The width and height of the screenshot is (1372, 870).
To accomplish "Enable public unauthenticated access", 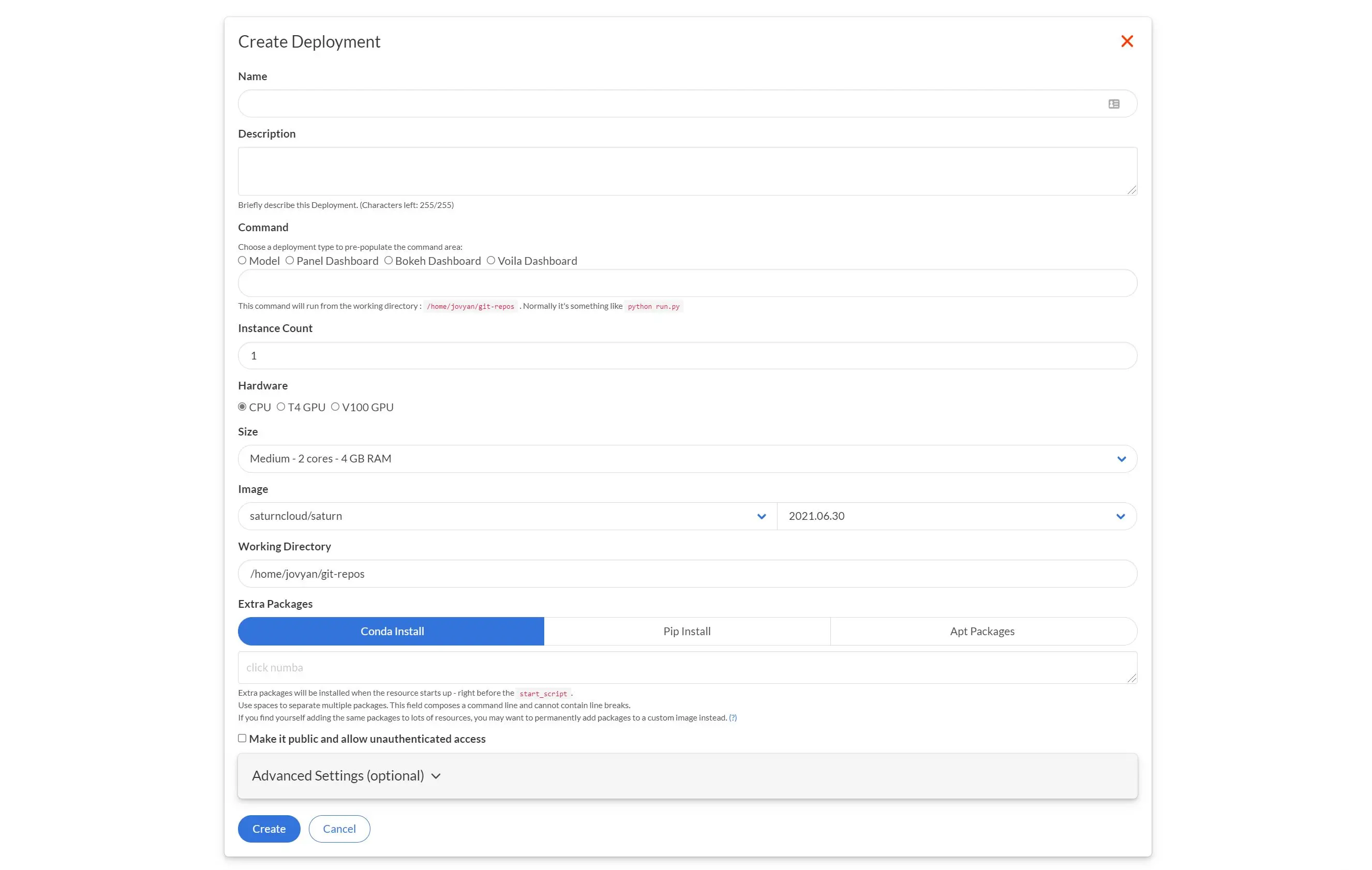I will [242, 738].
